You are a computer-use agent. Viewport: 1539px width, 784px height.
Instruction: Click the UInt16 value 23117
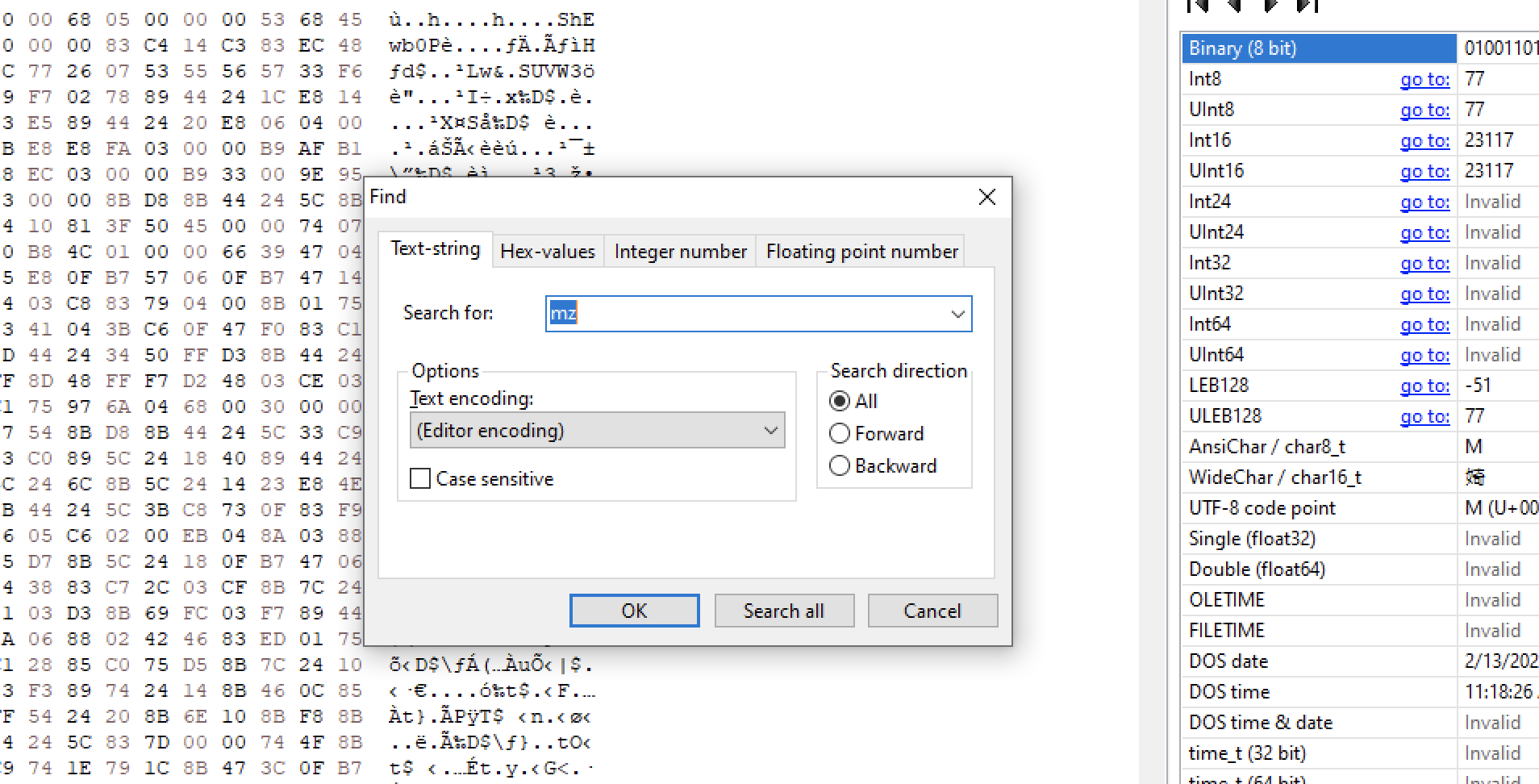(1489, 171)
